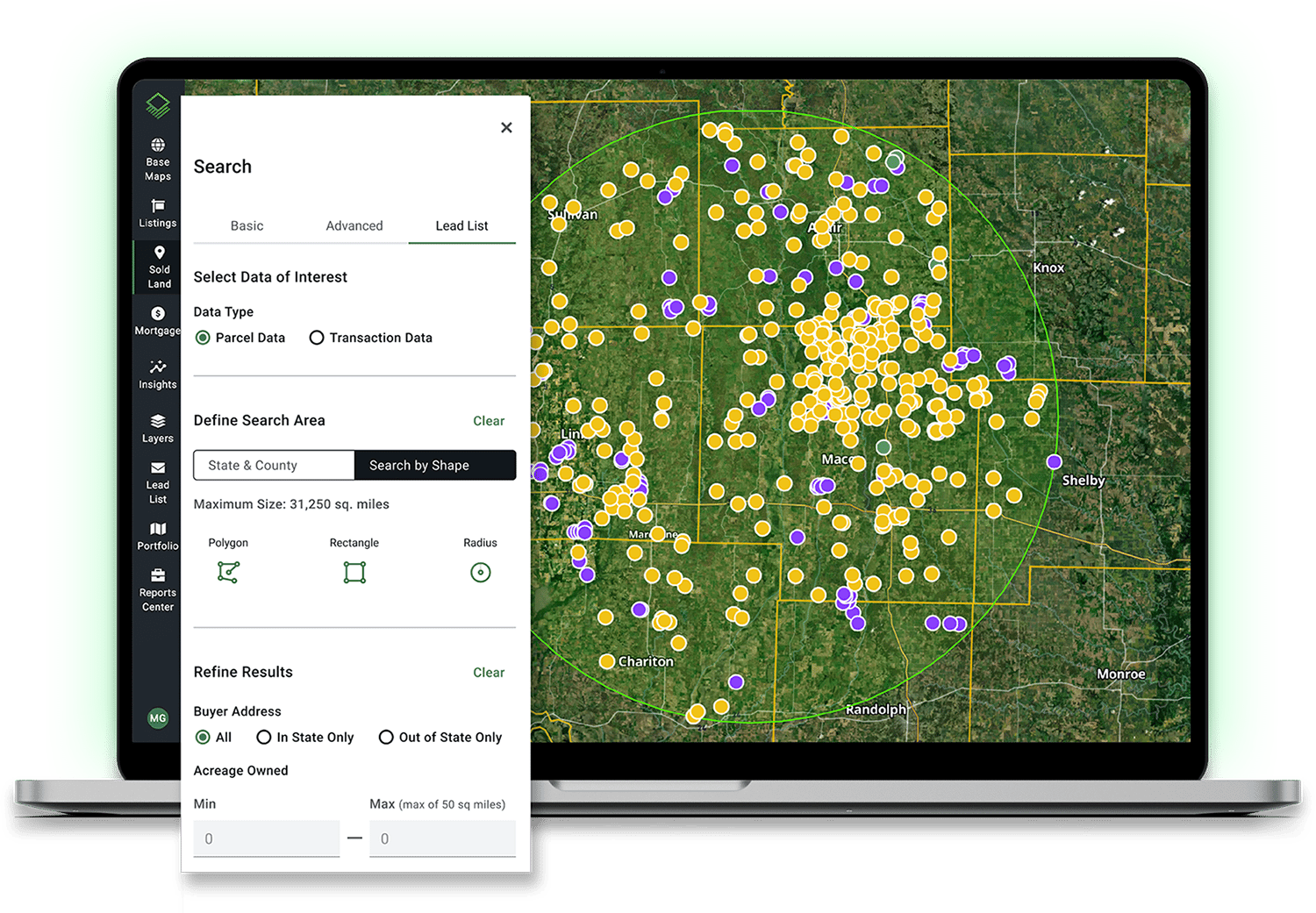Open the Base Maps sidebar item
This screenshot has width=1316, height=913.
[158, 160]
